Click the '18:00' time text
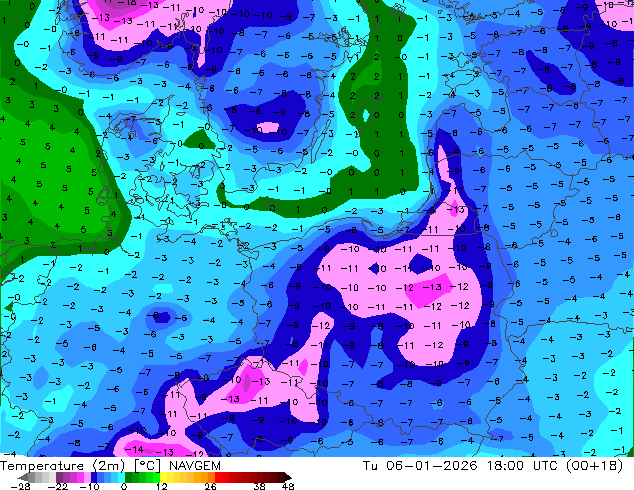Screen dimensions: 634x490 coord(505,466)
